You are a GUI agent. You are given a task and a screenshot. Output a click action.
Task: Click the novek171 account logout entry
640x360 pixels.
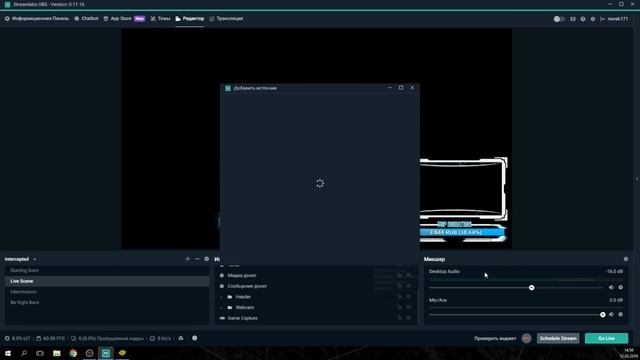coord(614,19)
